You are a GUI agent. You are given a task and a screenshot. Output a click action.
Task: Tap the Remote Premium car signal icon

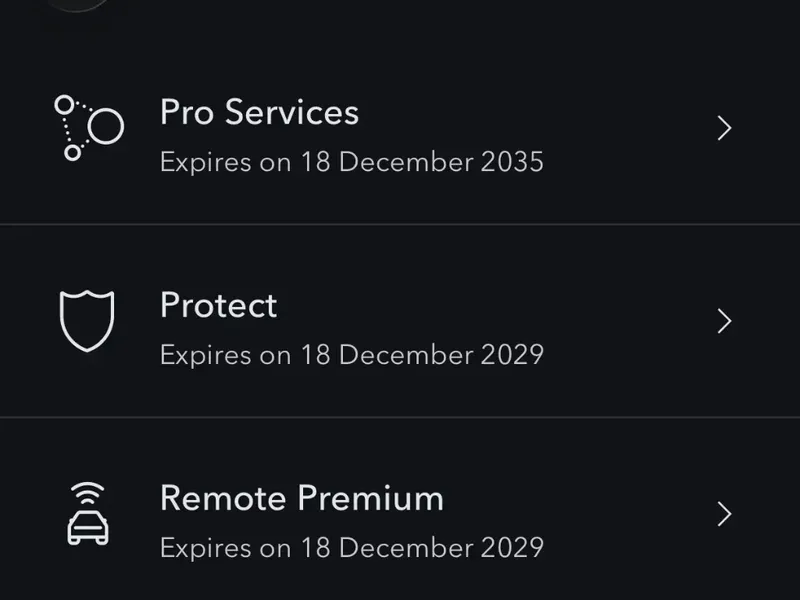[87, 514]
